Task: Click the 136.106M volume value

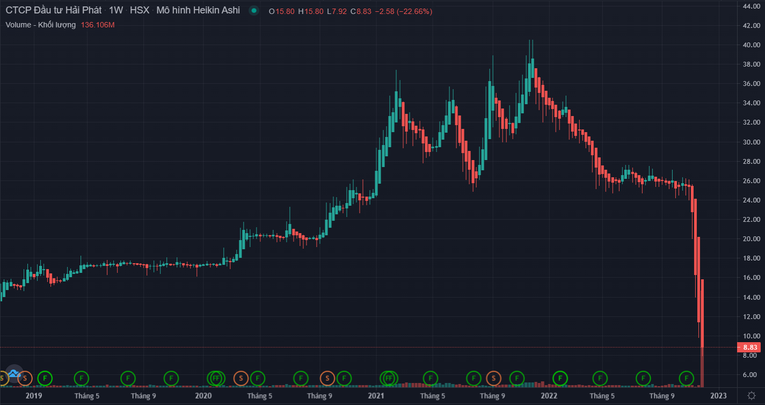Action: pyautogui.click(x=98, y=23)
